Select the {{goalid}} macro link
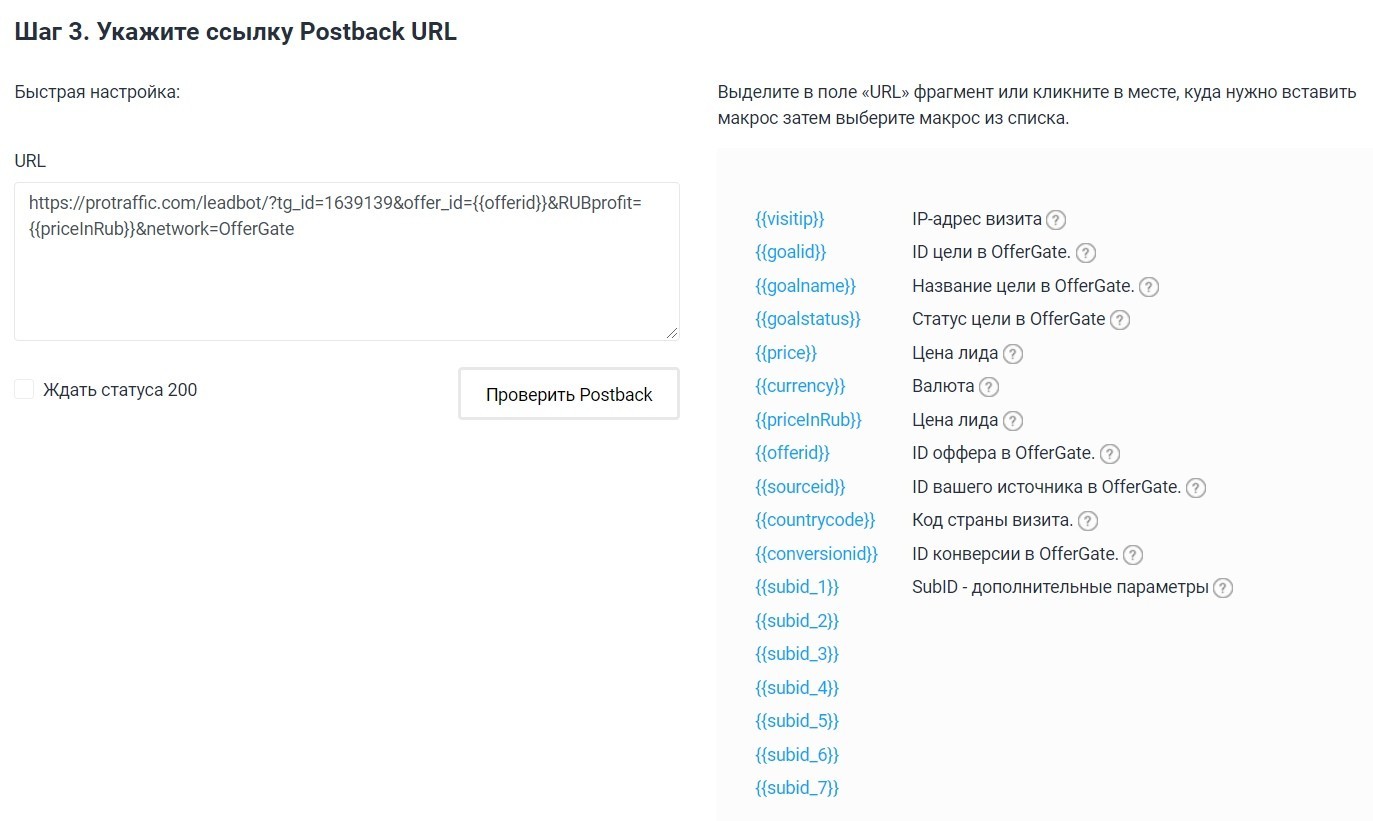Image resolution: width=1373 pixels, height=821 pixels. (791, 252)
